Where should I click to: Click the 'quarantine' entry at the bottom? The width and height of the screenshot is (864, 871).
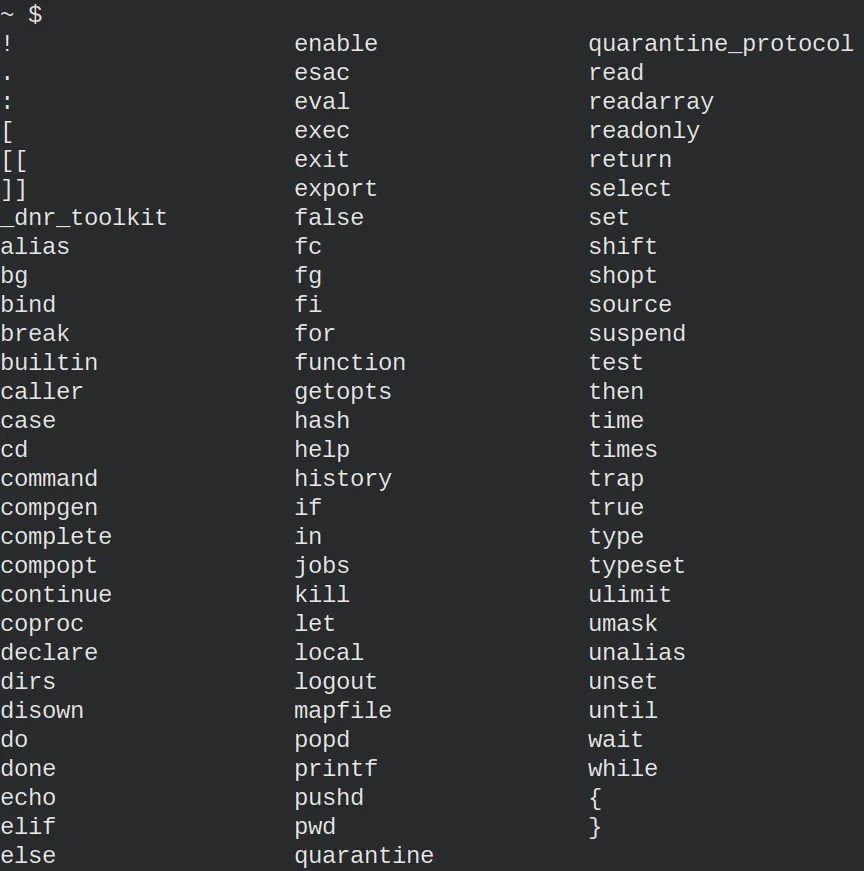coord(364,856)
